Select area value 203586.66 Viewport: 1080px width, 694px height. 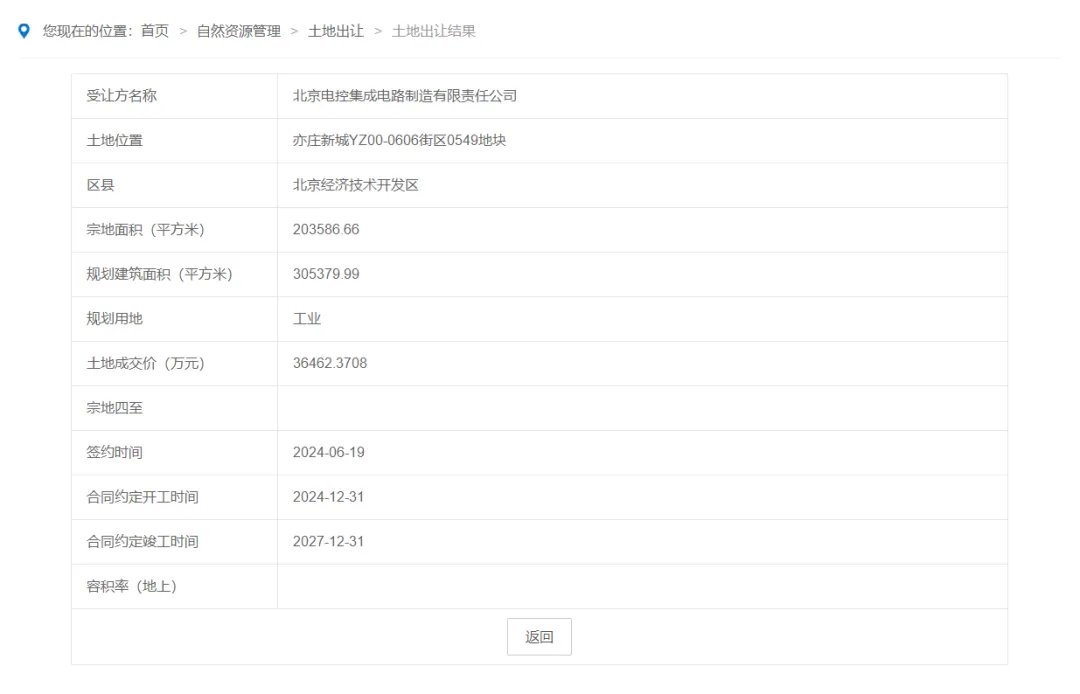[326, 229]
